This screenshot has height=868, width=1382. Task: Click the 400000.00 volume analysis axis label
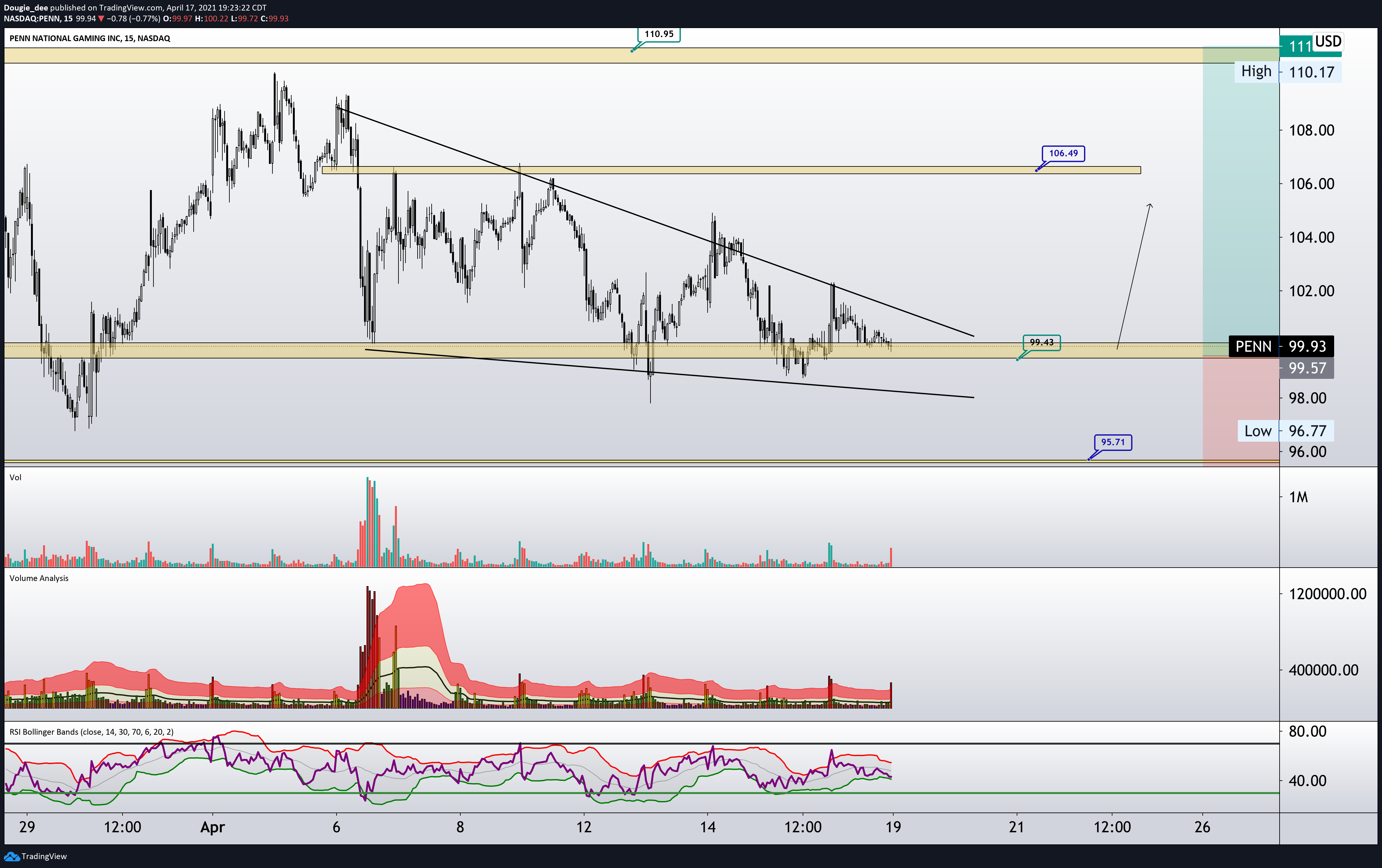point(1324,670)
